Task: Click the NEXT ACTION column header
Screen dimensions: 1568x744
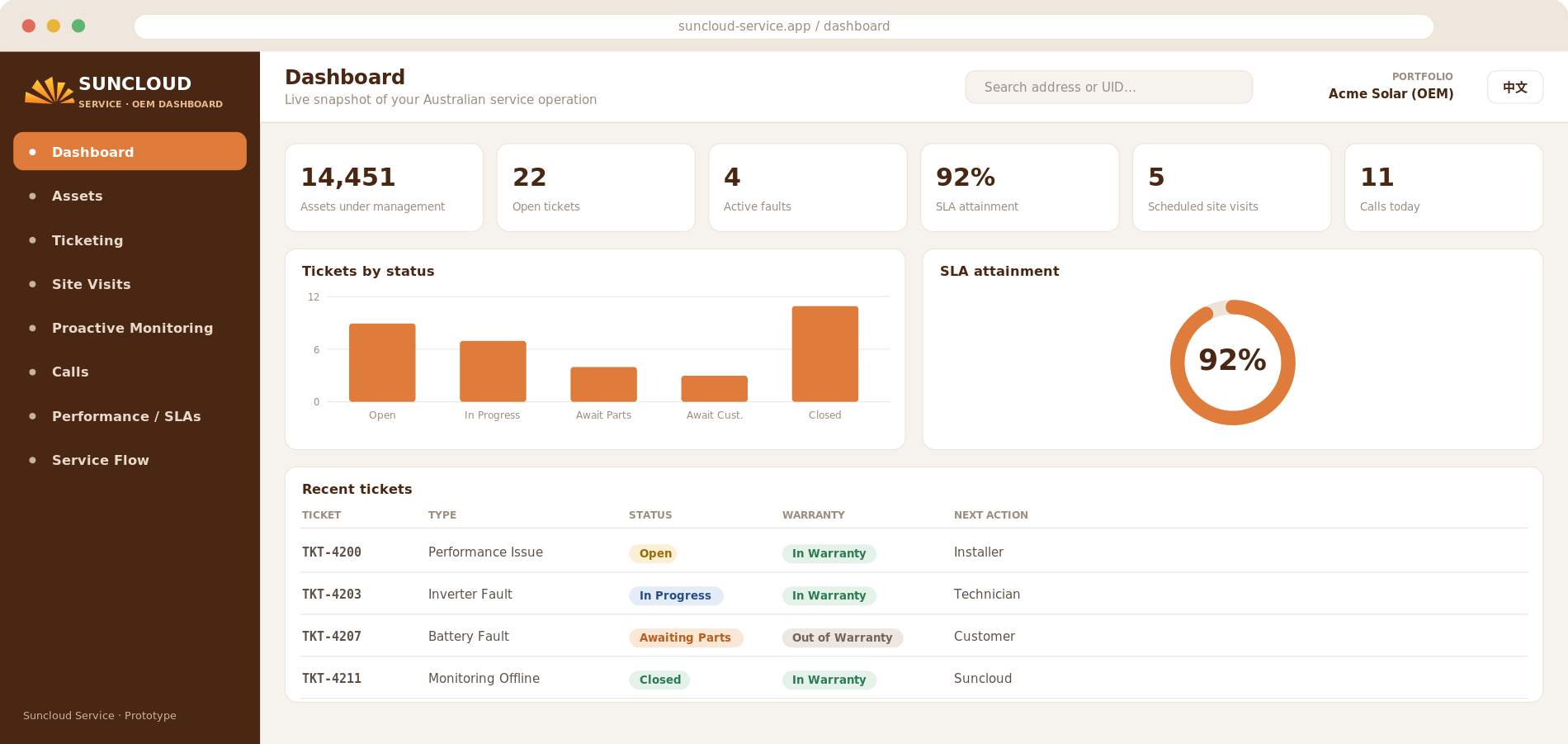Action: tap(991, 514)
